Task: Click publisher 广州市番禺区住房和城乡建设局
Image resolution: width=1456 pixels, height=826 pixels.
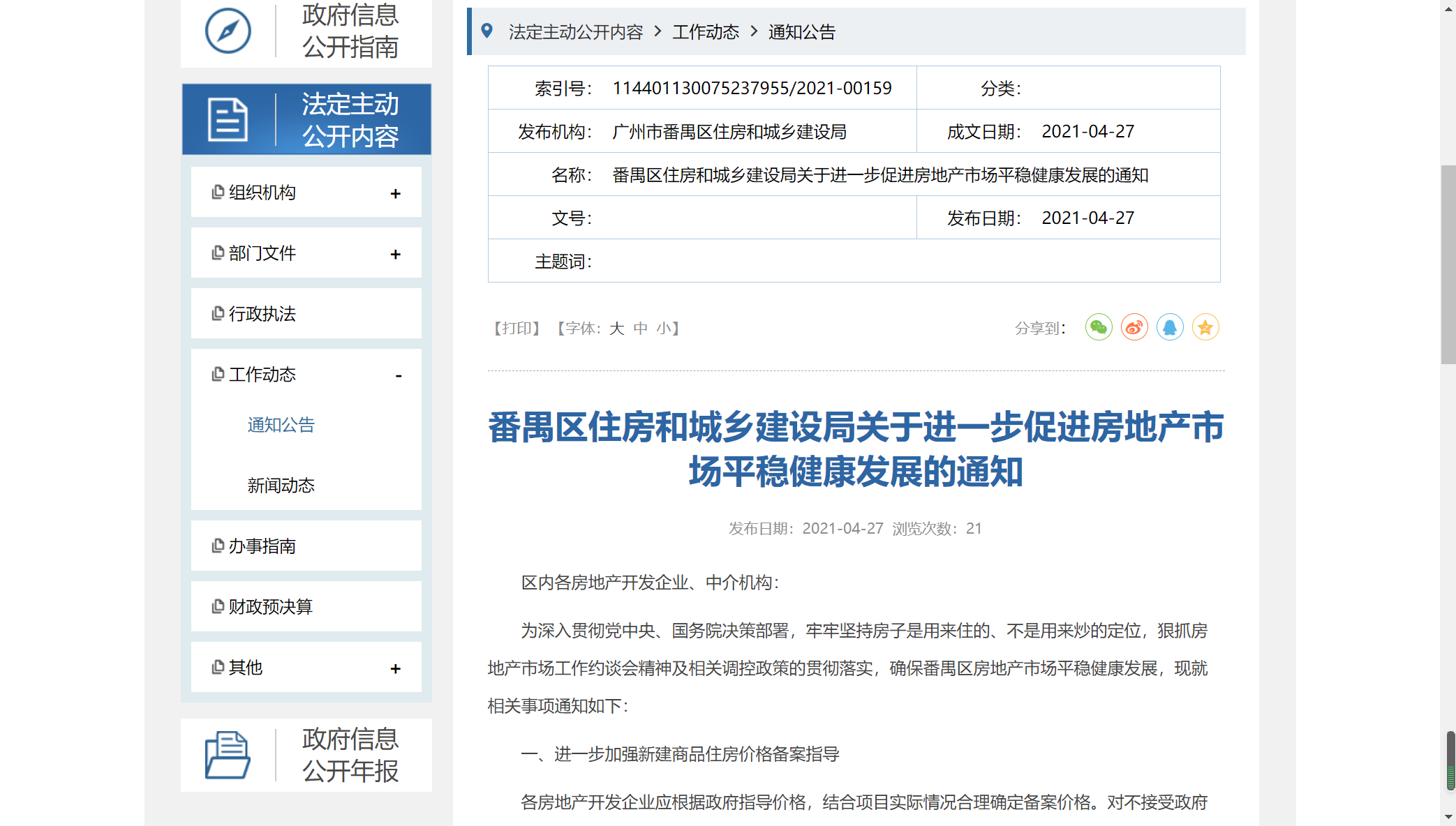Action: [729, 132]
